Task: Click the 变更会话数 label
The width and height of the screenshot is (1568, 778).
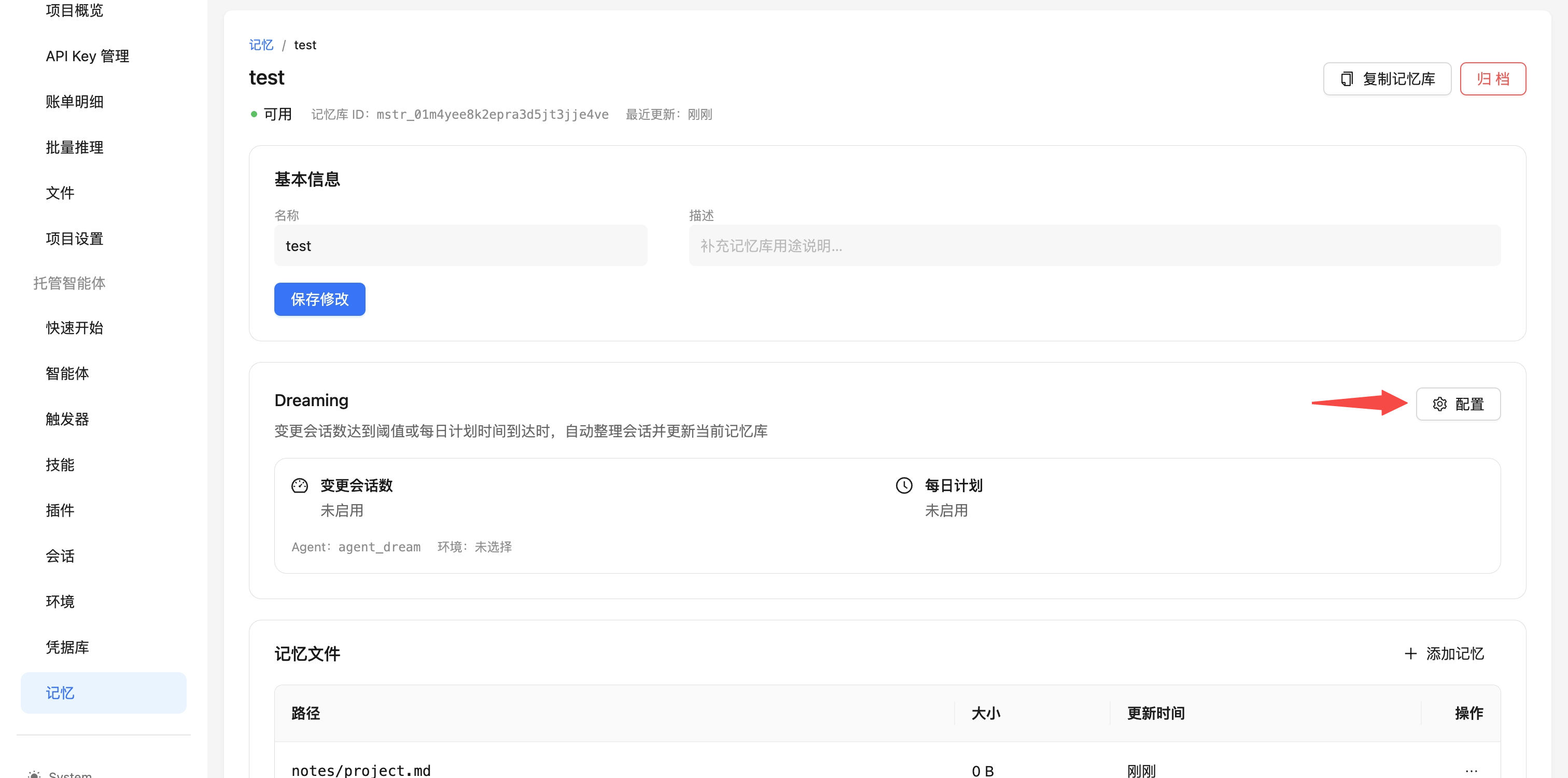Action: tap(357, 486)
